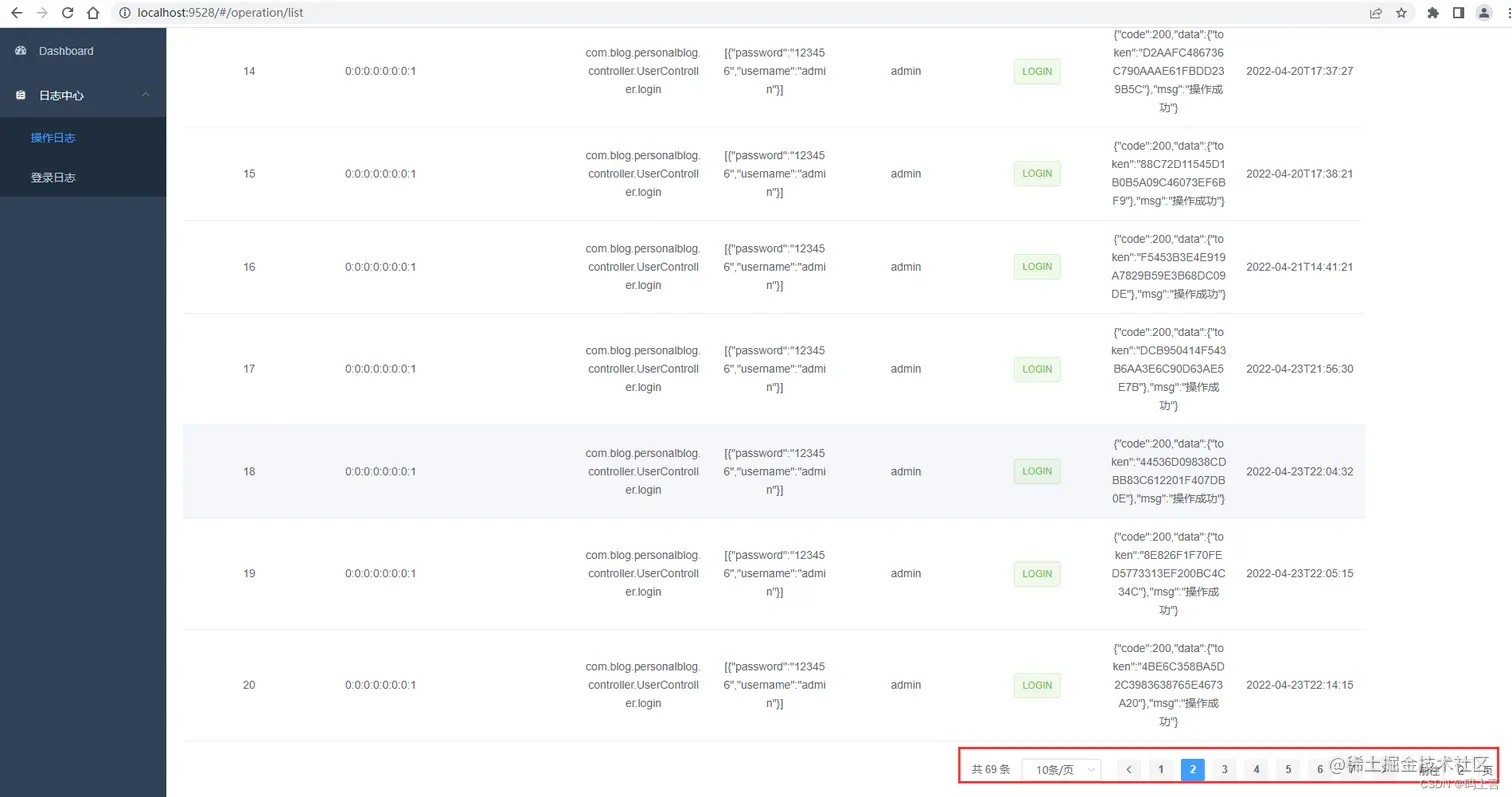Click the go-to-page number input field
The image size is (1512, 797).
click(1461, 769)
